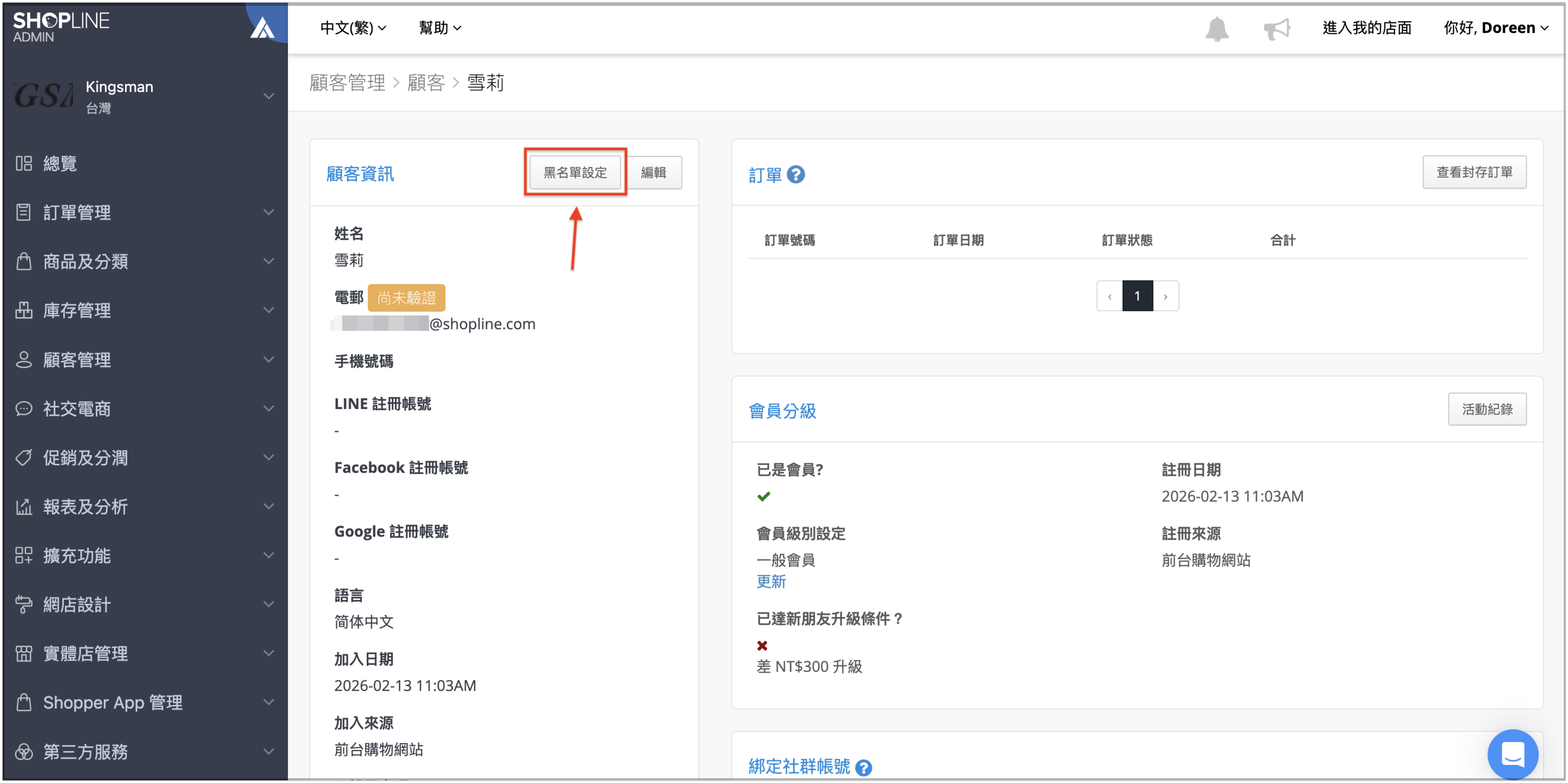The width and height of the screenshot is (1568, 783).
Task: Open the 你好, Doreen account dropdown
Action: click(1496, 28)
